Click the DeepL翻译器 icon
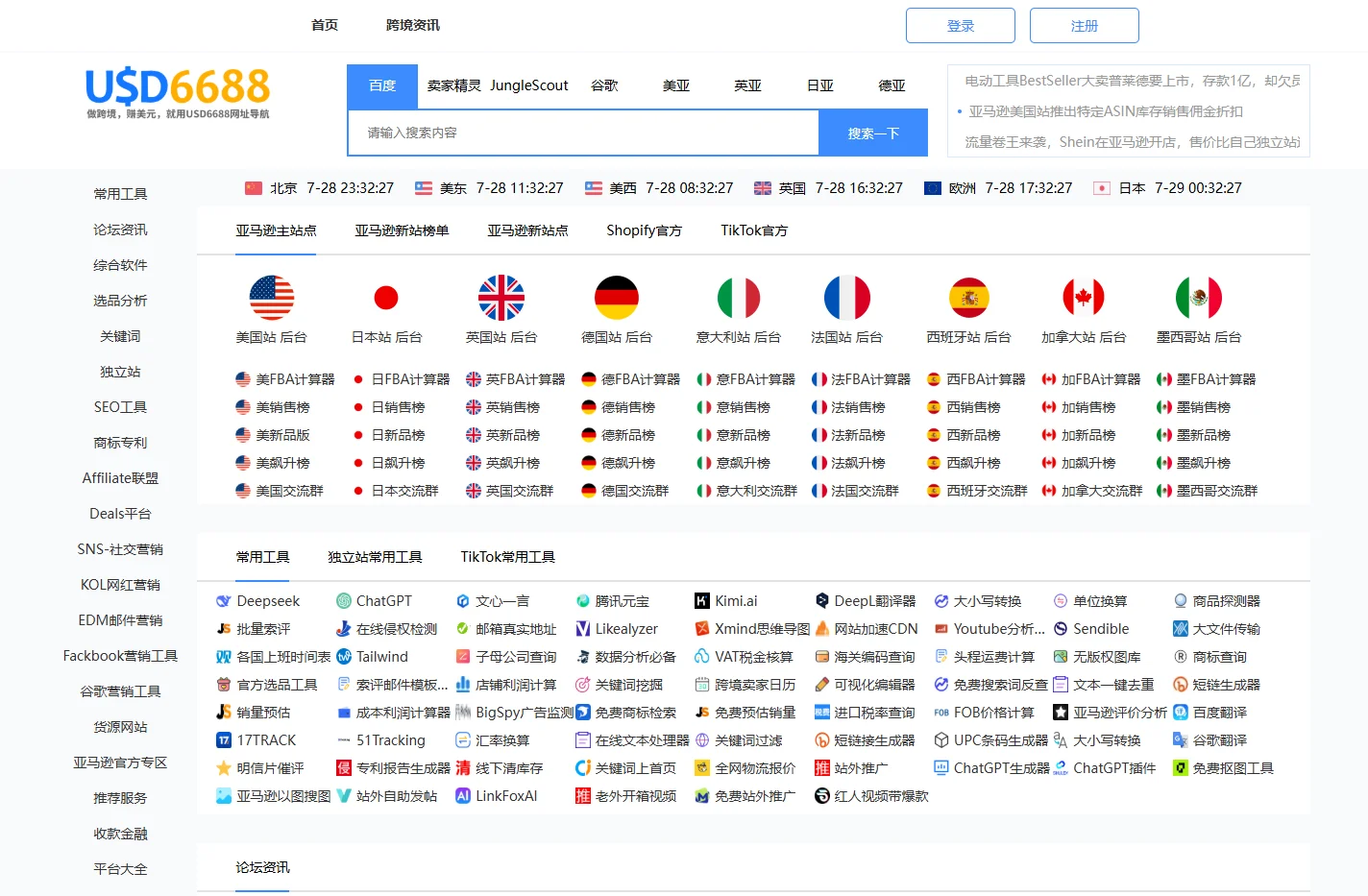The width and height of the screenshot is (1368, 896). click(x=821, y=601)
